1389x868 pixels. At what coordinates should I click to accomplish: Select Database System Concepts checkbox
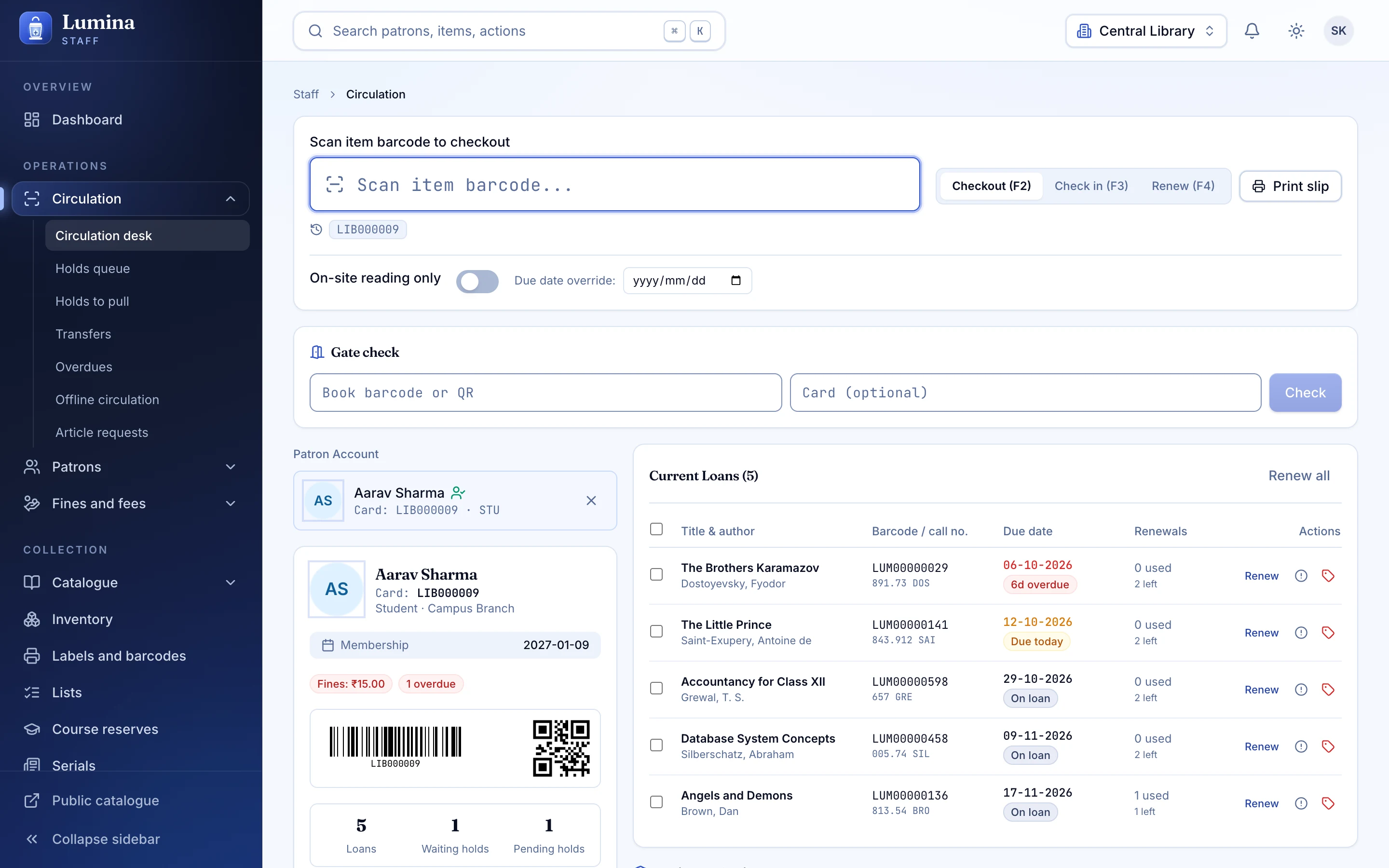656,745
